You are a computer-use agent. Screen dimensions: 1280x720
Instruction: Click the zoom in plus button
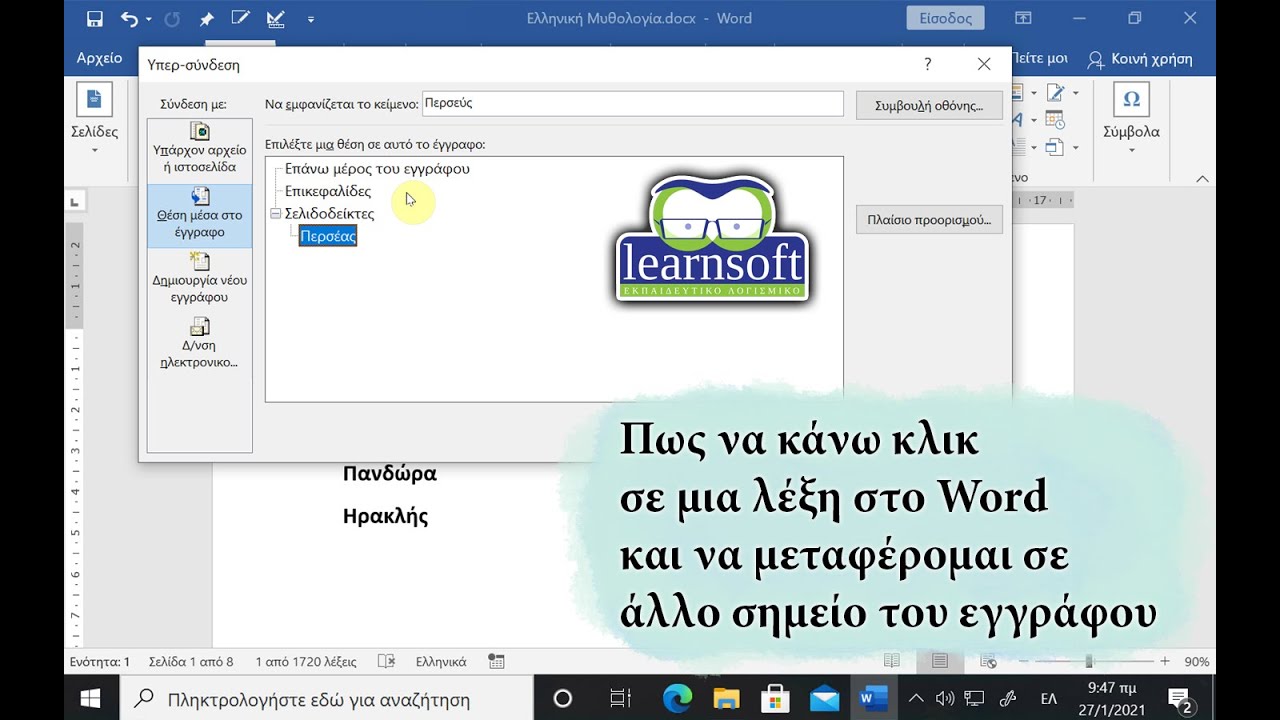point(1164,662)
